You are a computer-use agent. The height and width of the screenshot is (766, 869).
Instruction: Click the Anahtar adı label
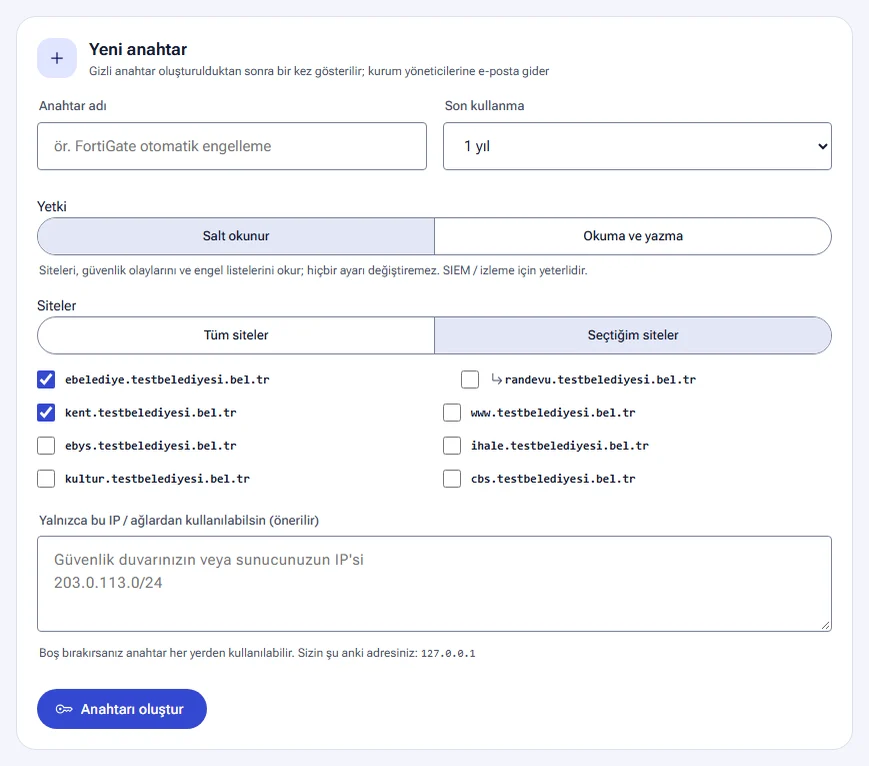tap(73, 106)
